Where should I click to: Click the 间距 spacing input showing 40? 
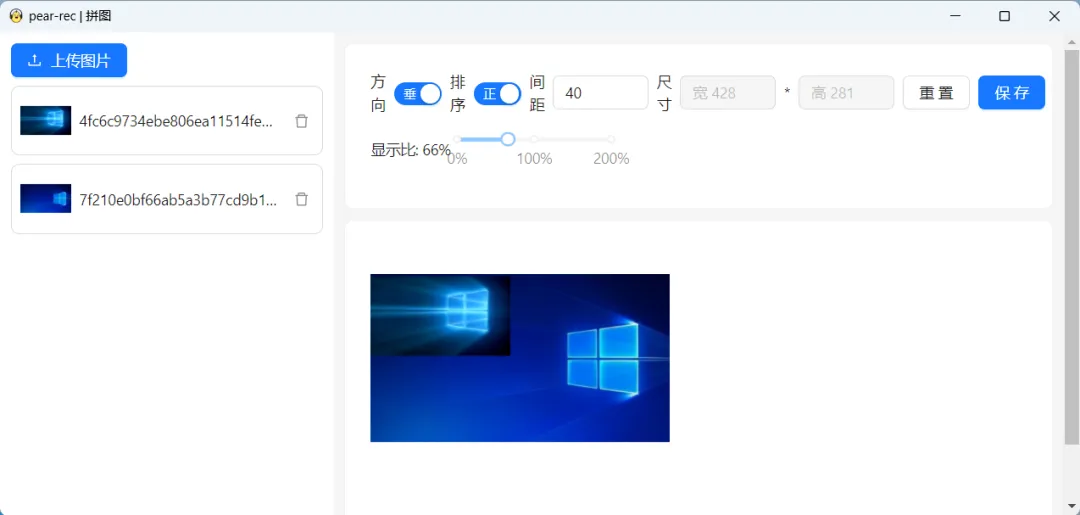[601, 92]
